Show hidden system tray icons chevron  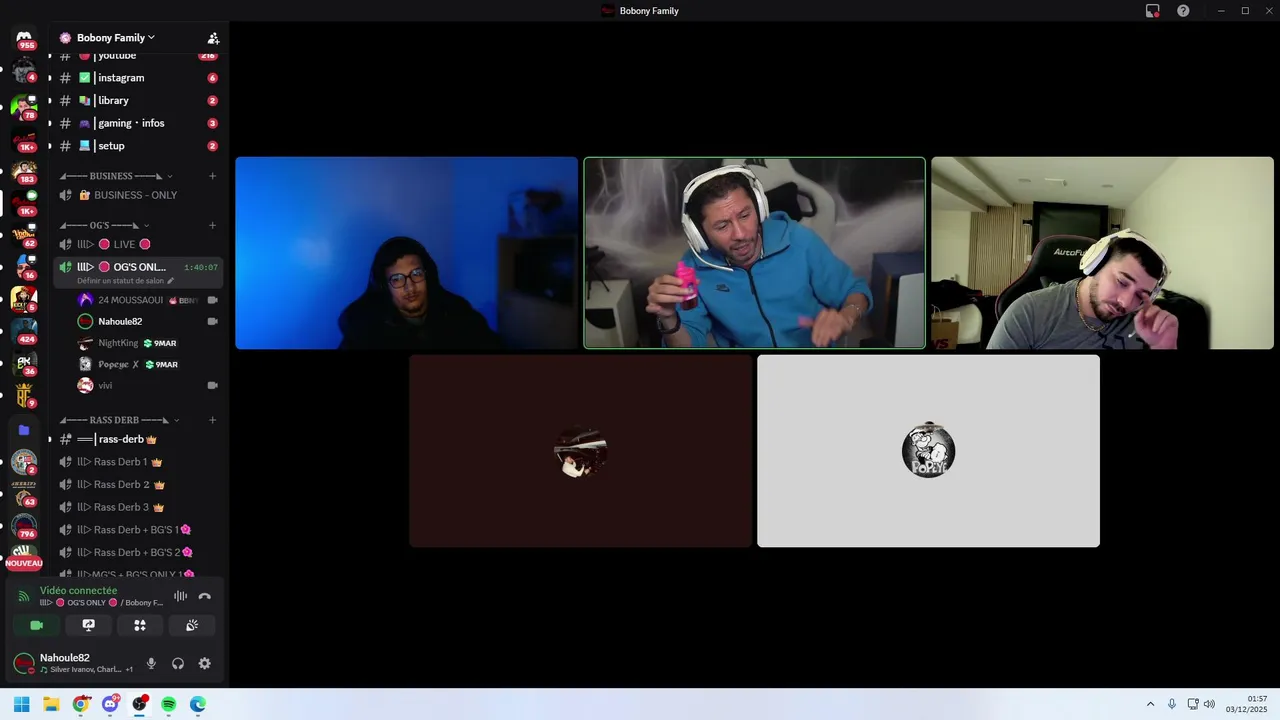tap(1150, 704)
